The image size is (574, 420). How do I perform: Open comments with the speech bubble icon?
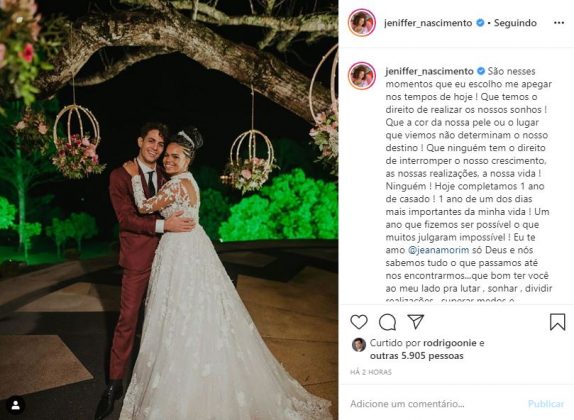387,322
